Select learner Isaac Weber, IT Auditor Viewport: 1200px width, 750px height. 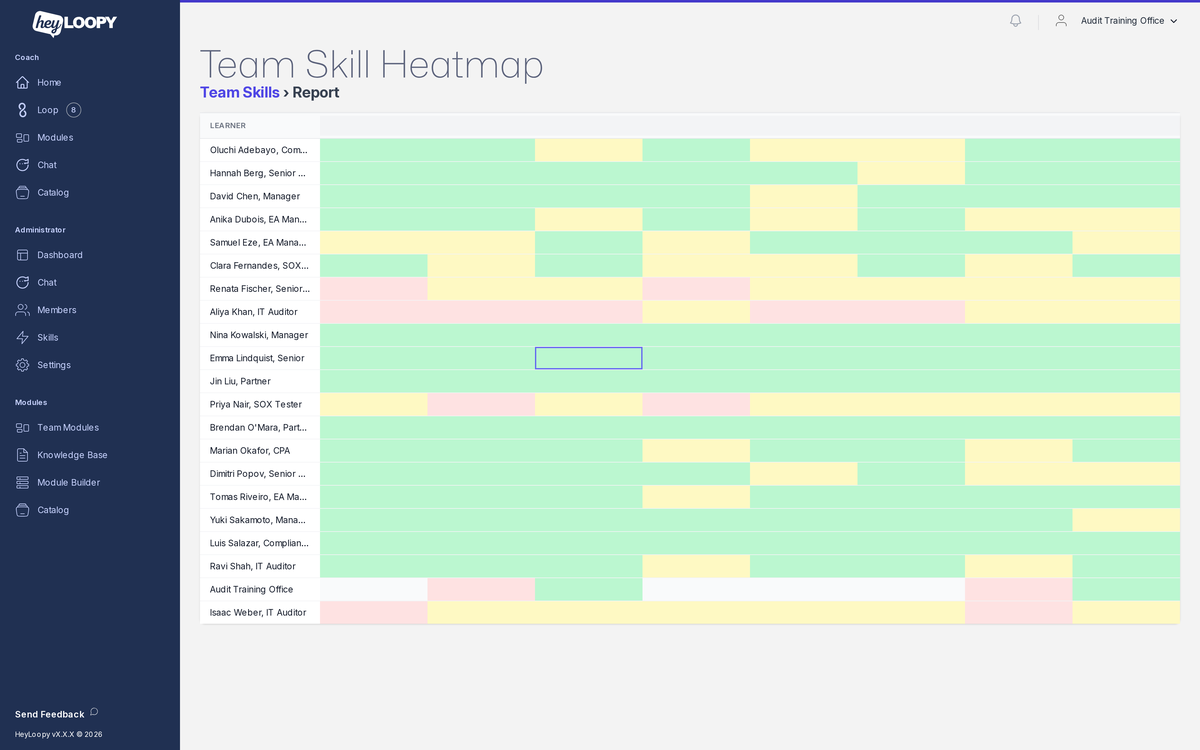260,612
